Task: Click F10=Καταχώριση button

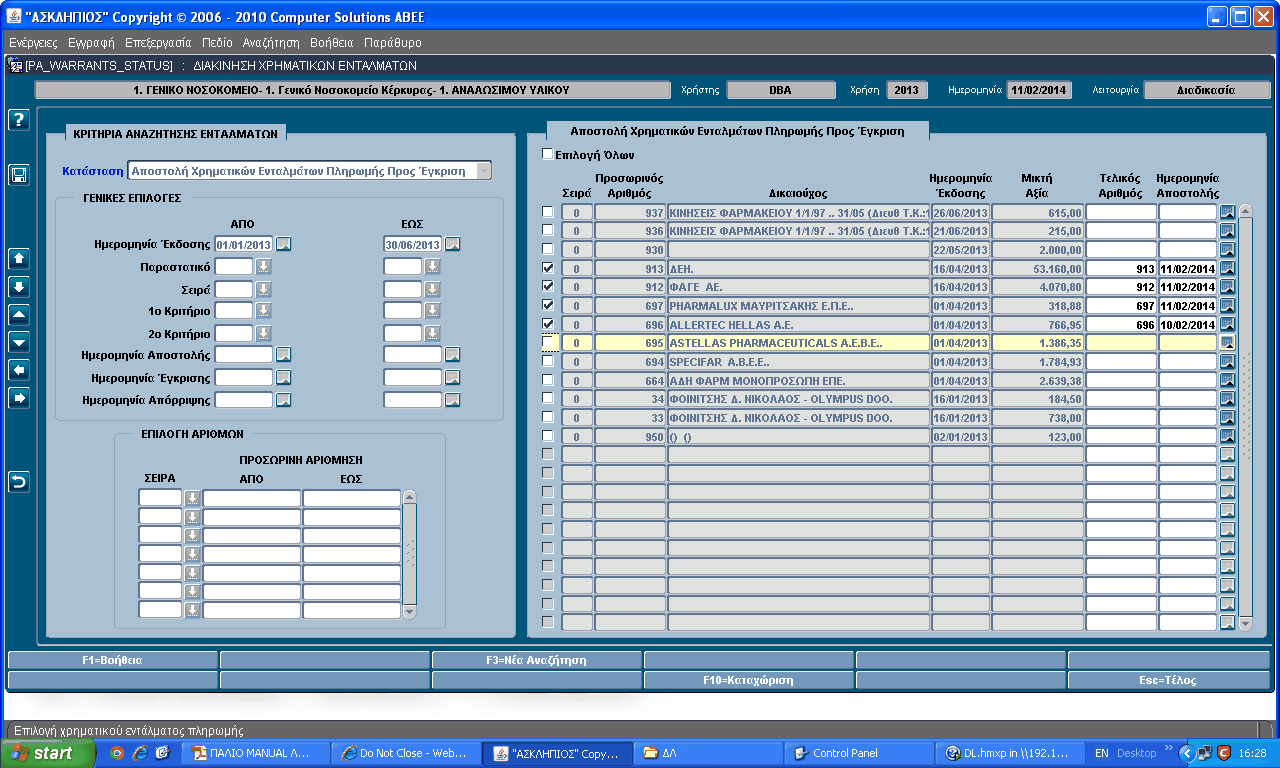Action: (749, 680)
